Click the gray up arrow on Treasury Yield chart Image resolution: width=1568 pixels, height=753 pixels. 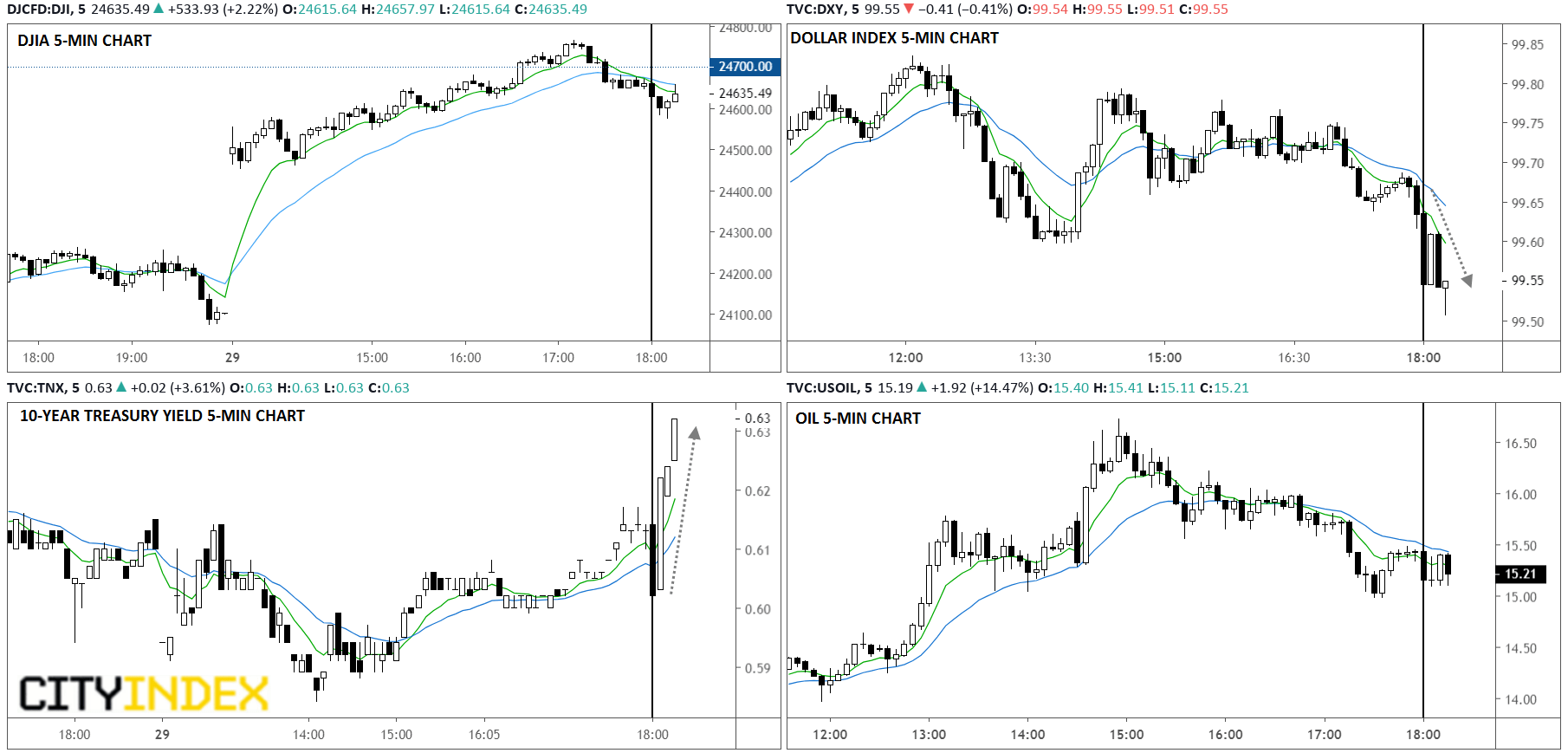[685, 510]
